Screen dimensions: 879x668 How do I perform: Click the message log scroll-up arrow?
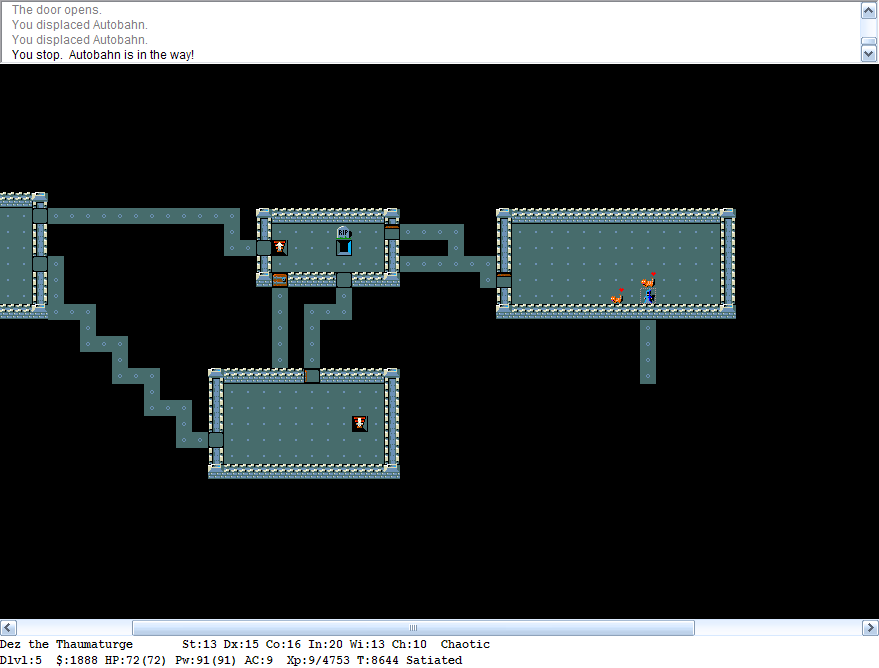click(868, 10)
